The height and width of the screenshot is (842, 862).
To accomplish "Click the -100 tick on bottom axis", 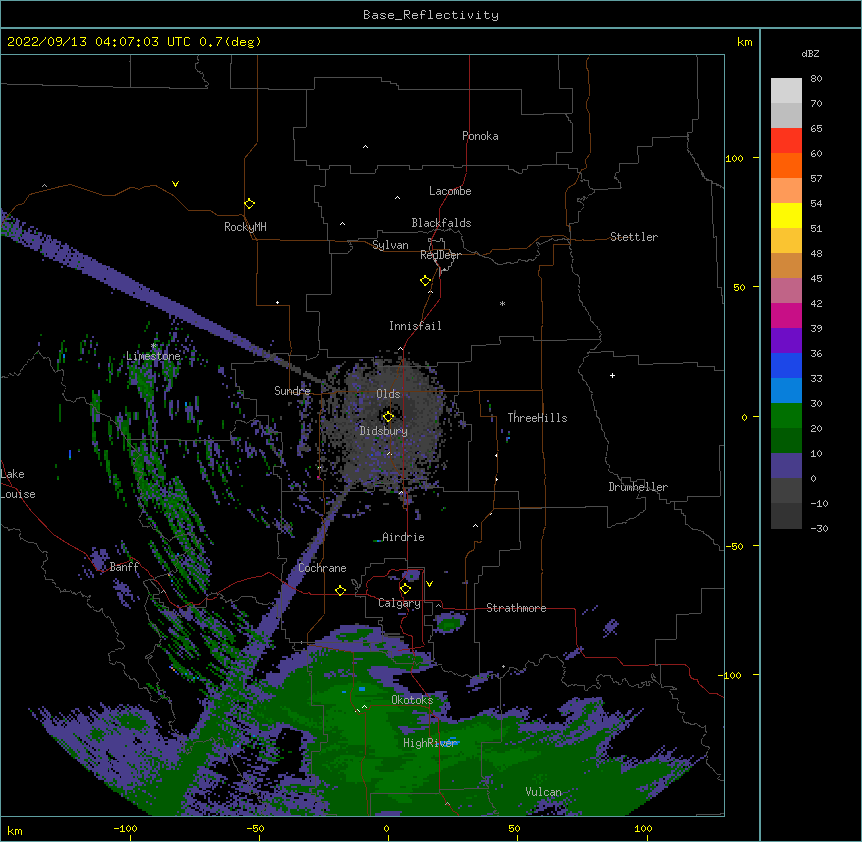I will pyautogui.click(x=125, y=829).
